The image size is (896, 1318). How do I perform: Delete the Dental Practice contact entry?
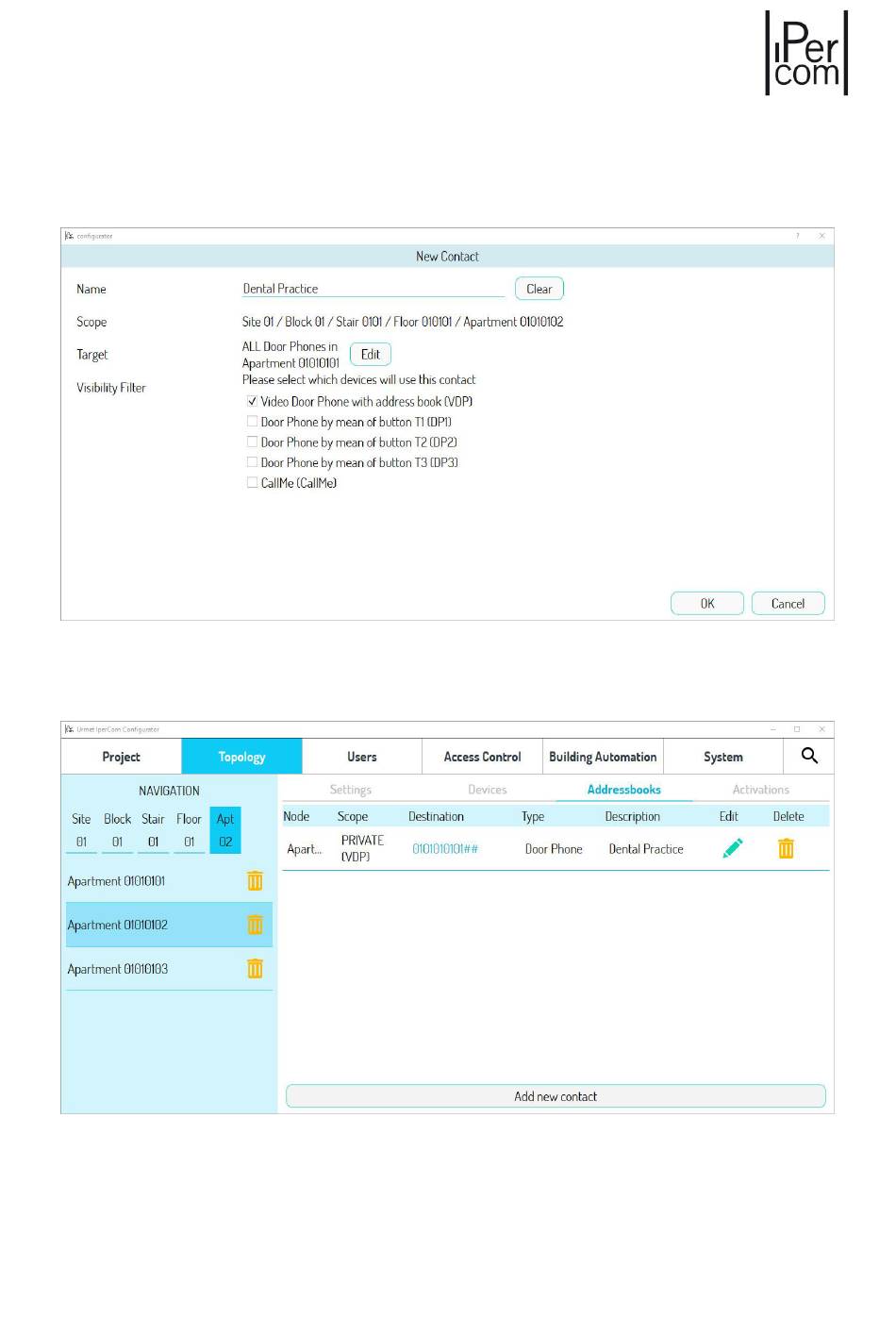tap(786, 848)
